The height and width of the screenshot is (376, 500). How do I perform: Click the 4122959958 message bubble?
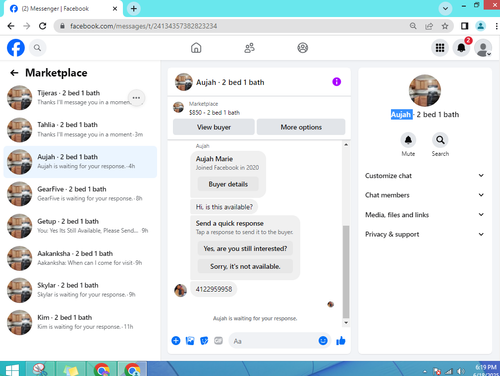[x=214, y=289]
